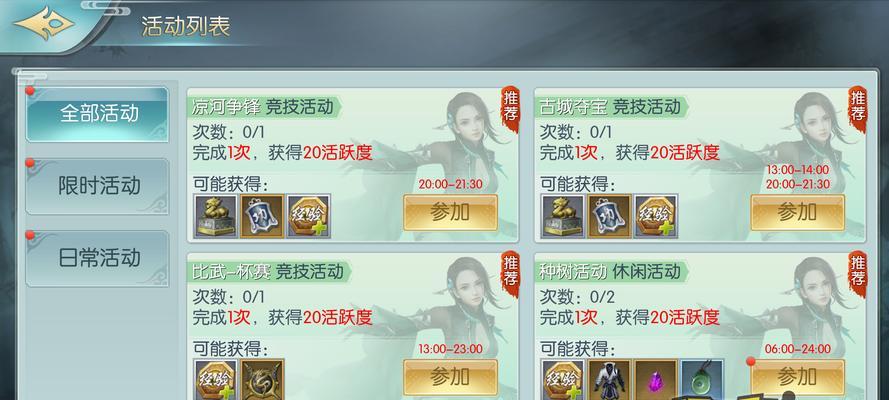Tap the 经验 reward icon in 古城夺宝
This screenshot has height=400, width=889.
click(655, 216)
